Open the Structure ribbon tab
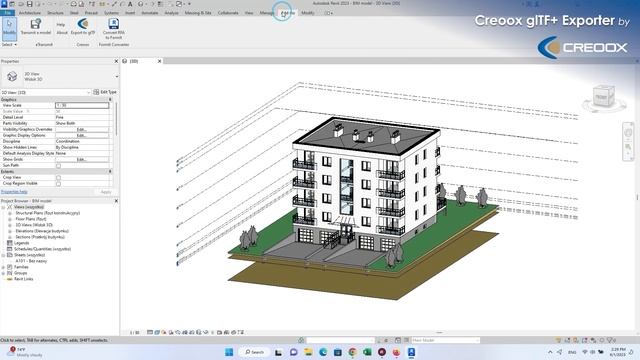The image size is (640, 360). click(55, 13)
